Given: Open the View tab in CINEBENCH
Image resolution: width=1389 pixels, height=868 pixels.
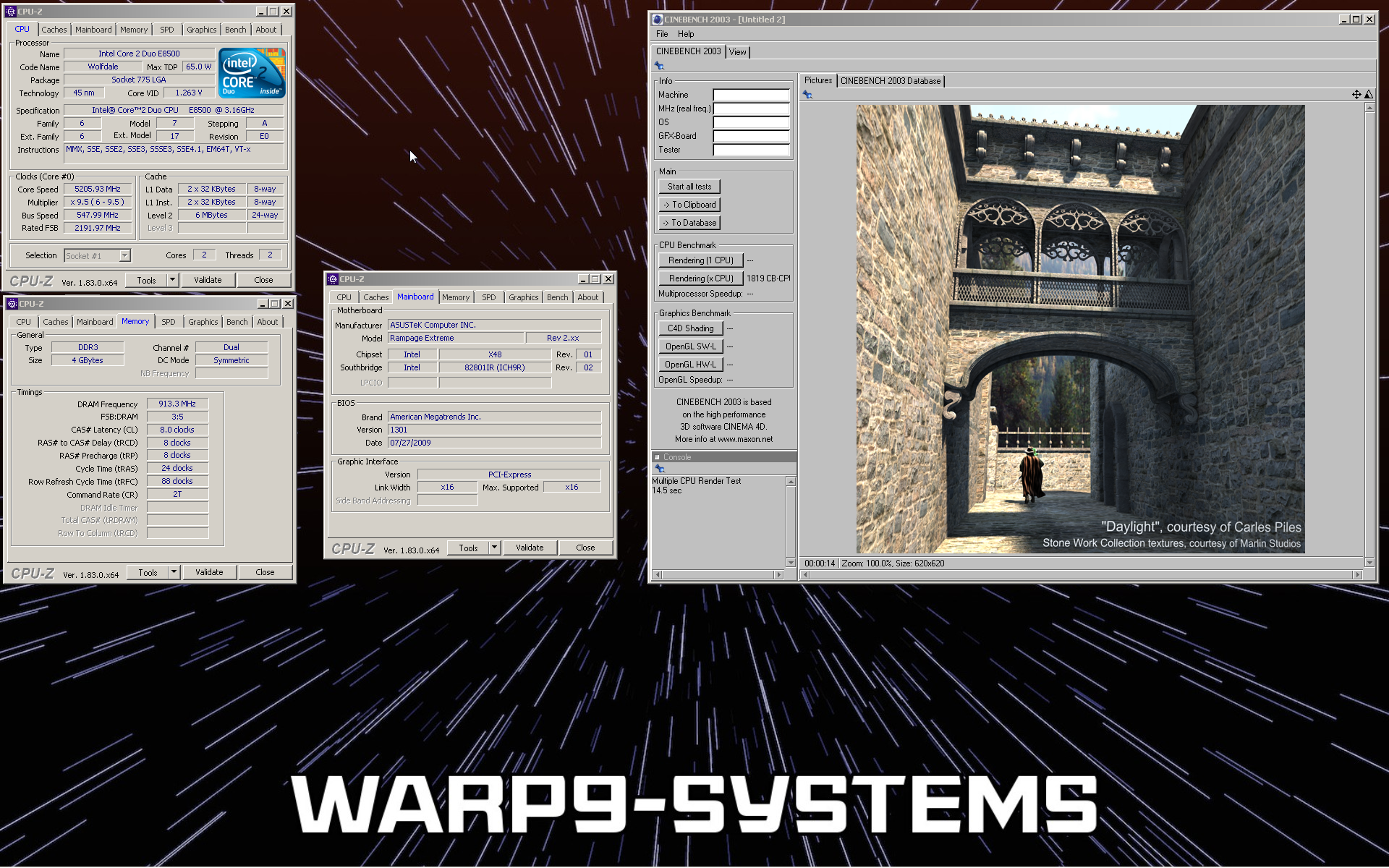Looking at the screenshot, I should point(738,52).
